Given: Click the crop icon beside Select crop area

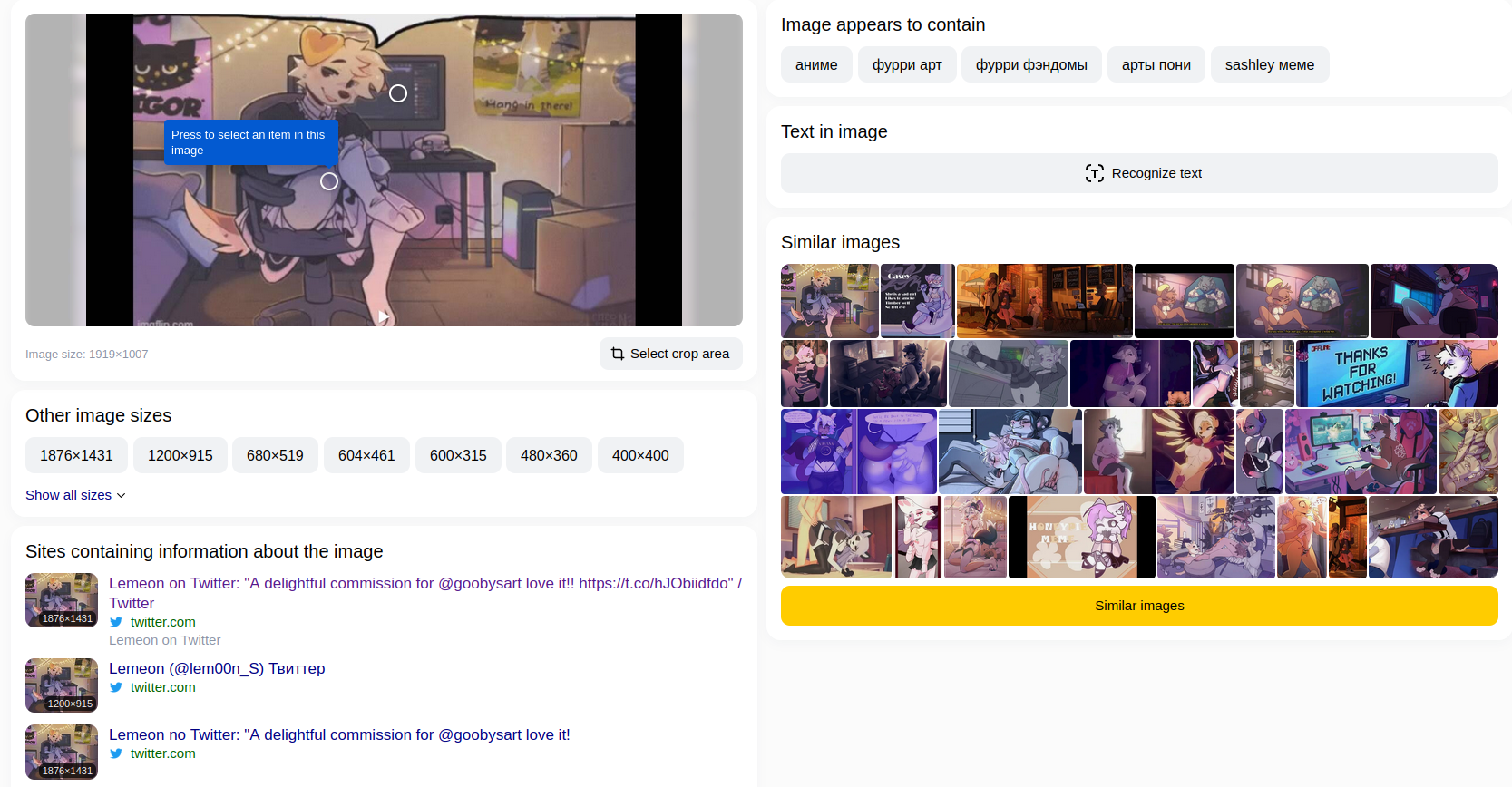Looking at the screenshot, I should coord(618,354).
